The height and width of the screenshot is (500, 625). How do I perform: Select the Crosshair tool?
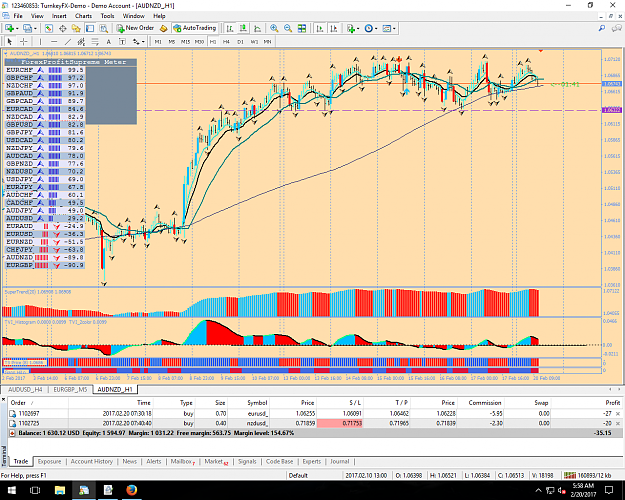pos(24,41)
